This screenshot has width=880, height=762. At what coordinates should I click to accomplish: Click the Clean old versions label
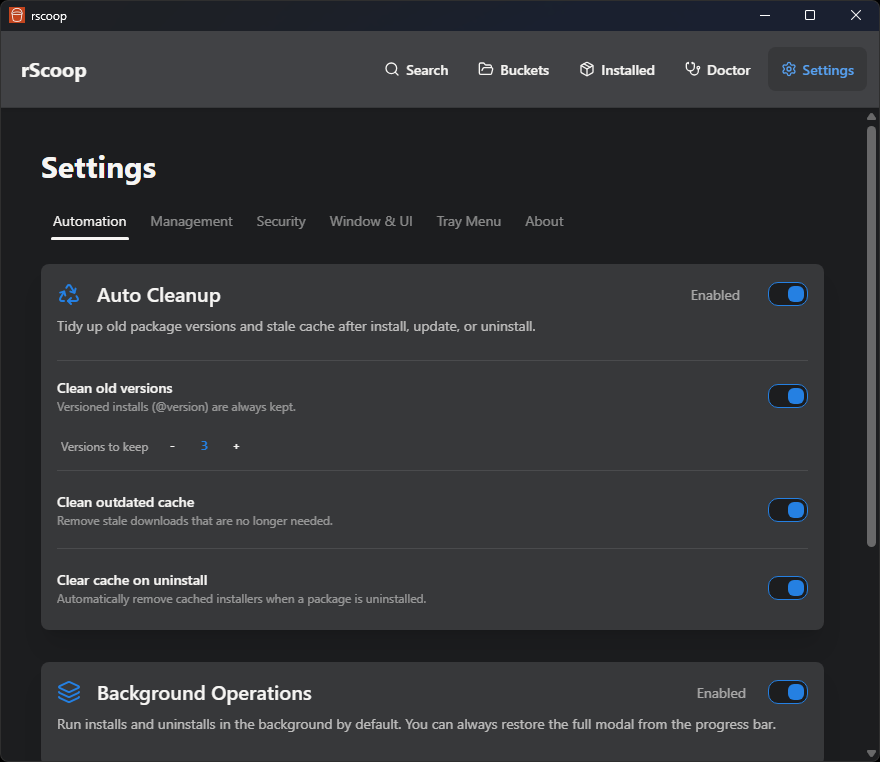pos(114,388)
